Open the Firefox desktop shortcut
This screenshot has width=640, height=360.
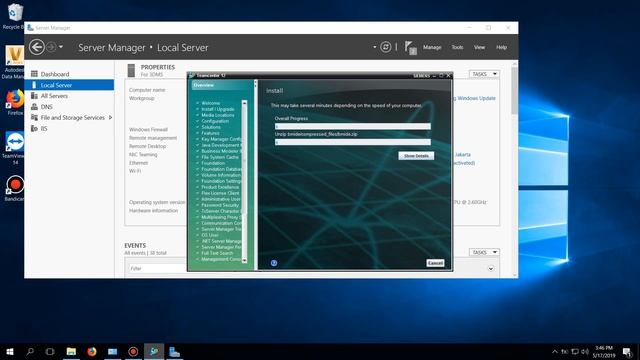pos(15,102)
